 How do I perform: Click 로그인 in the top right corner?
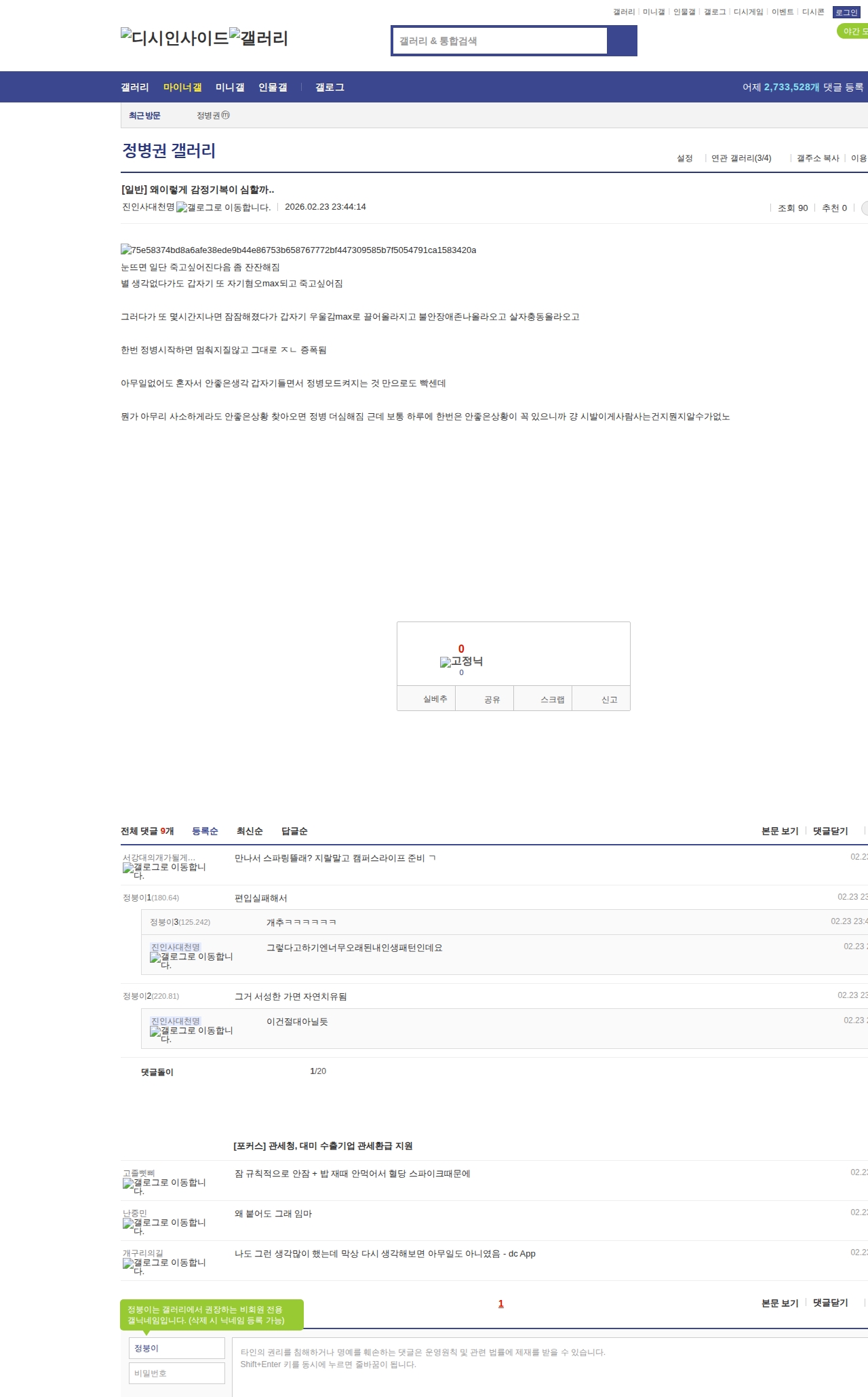coord(846,12)
